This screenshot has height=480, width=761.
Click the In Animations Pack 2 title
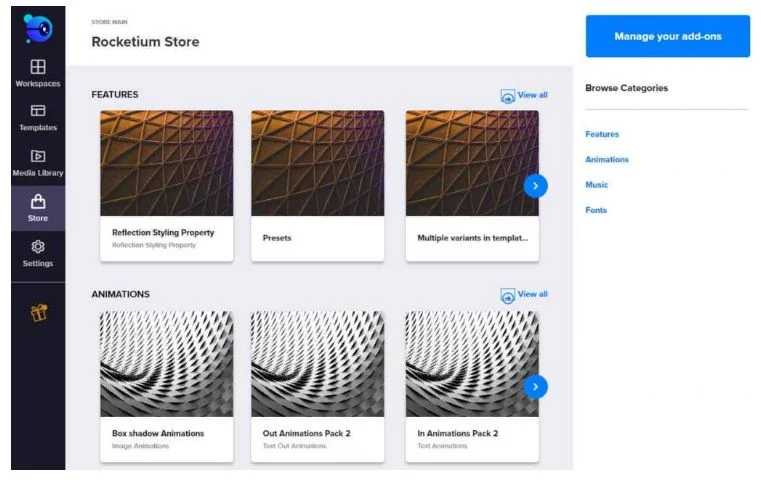pos(458,433)
